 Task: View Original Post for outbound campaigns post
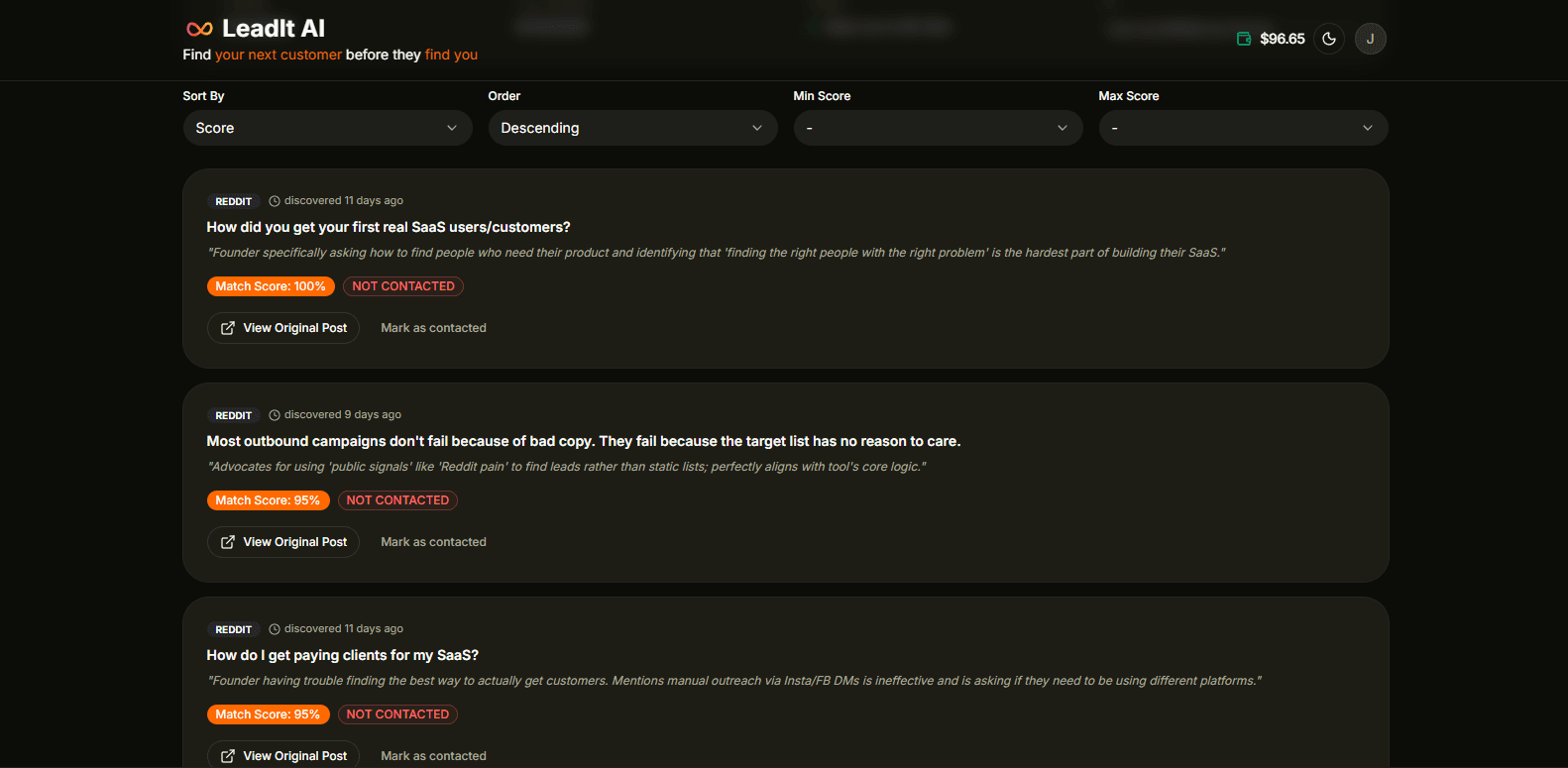pyautogui.click(x=283, y=542)
